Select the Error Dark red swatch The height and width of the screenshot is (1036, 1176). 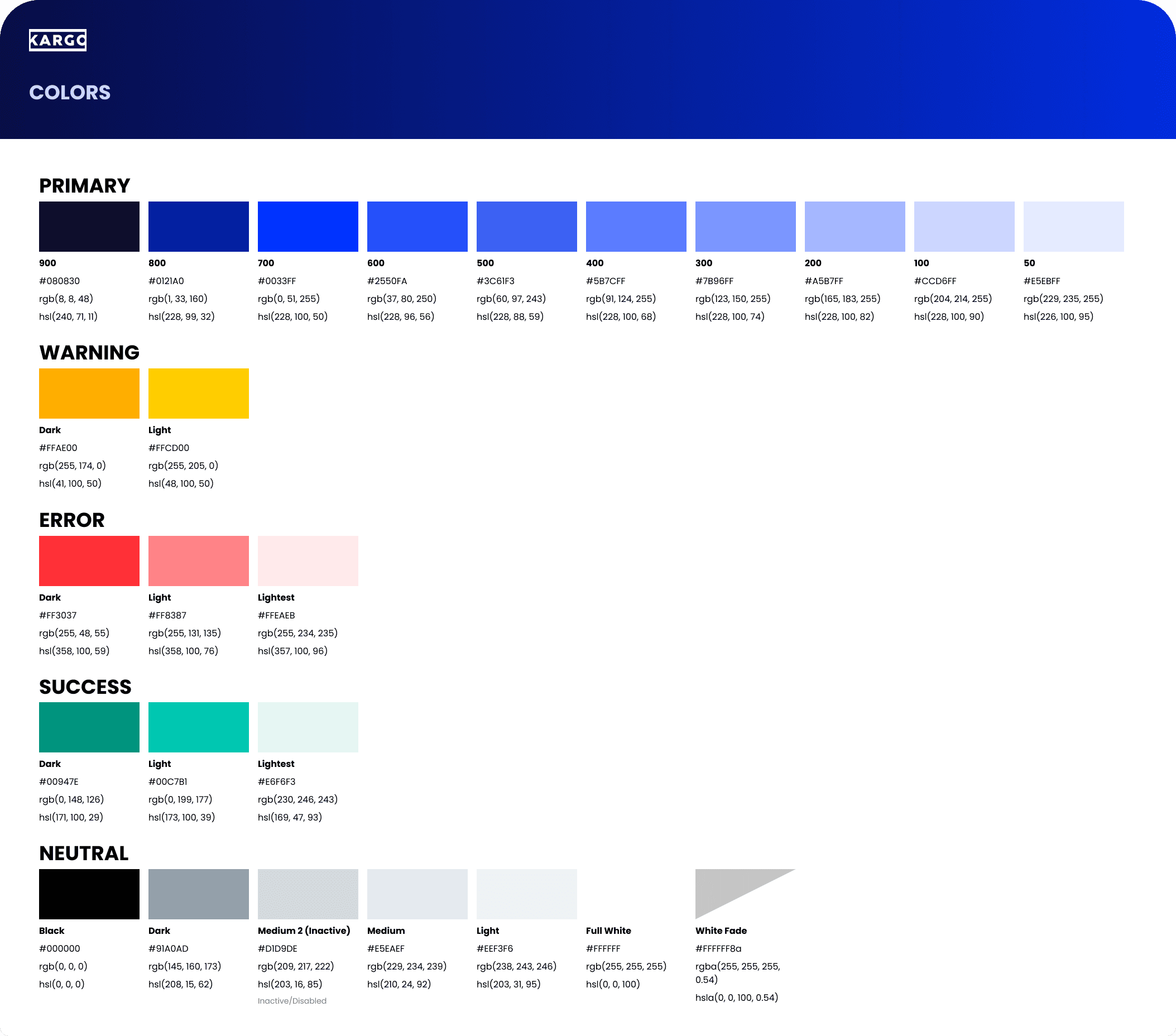pos(89,560)
